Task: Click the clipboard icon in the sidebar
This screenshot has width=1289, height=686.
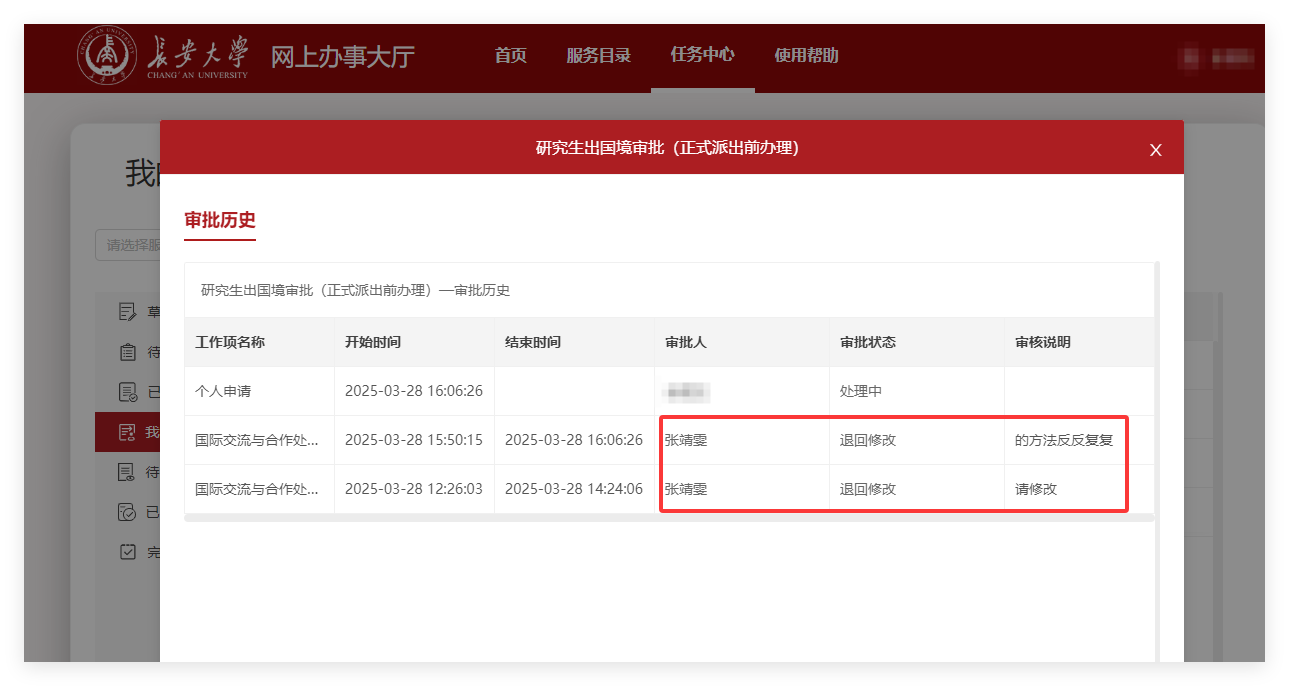Action: point(127,352)
